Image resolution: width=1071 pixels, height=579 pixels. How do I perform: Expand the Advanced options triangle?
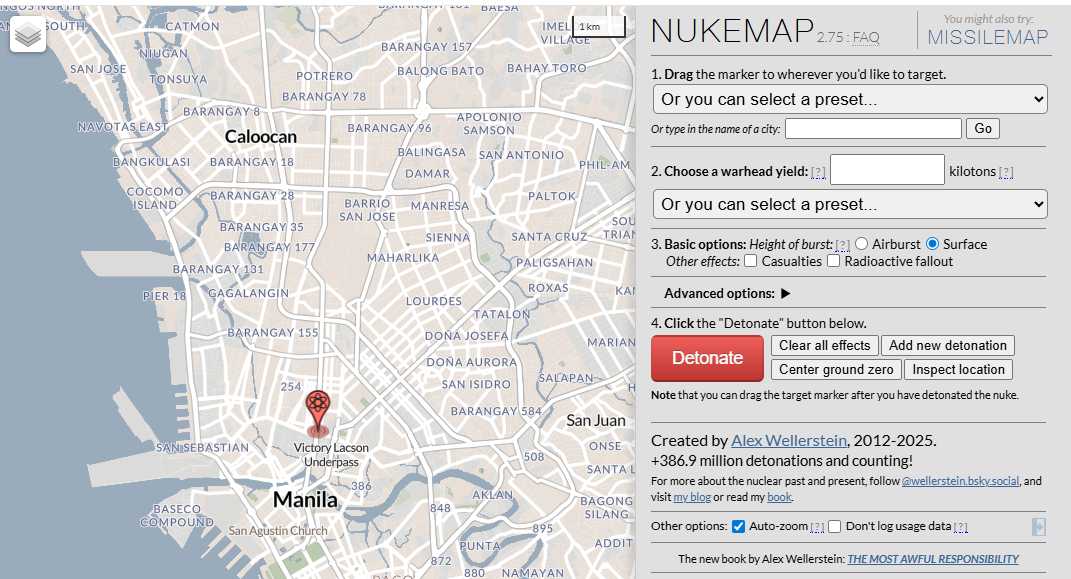coord(785,294)
